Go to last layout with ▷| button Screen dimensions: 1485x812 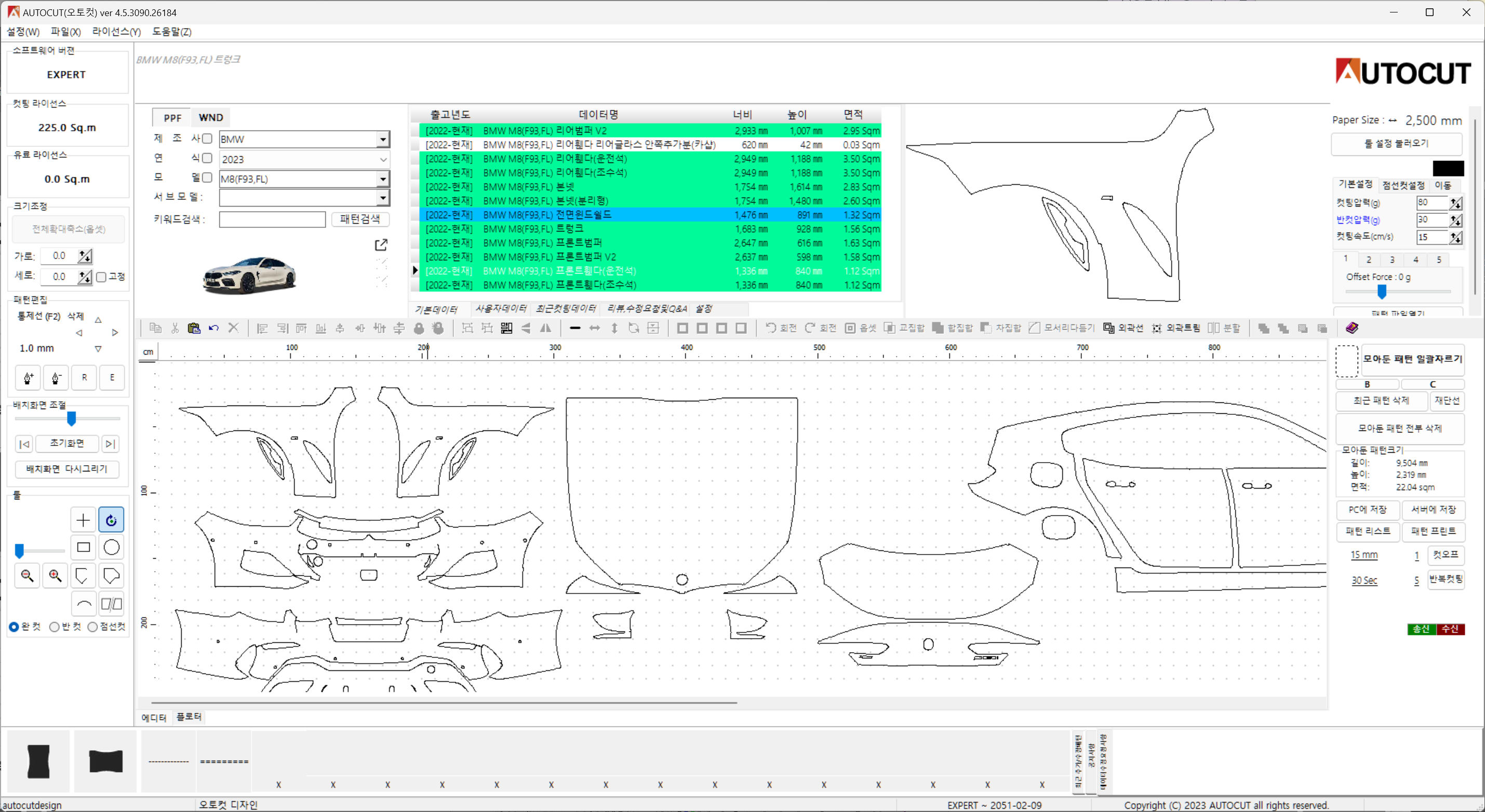click(110, 444)
